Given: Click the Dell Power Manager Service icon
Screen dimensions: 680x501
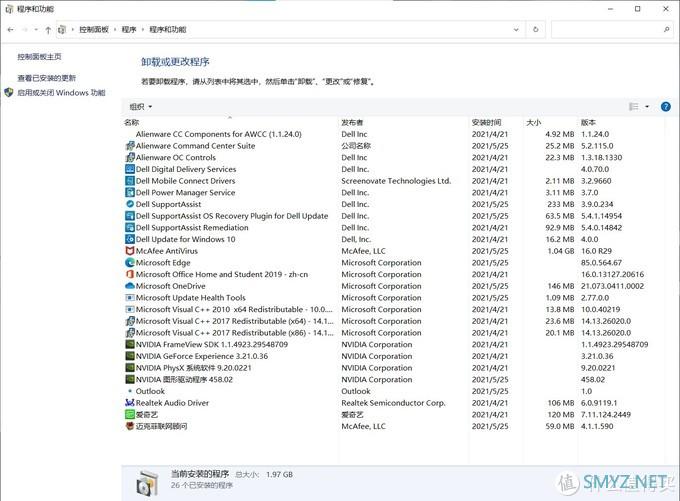Looking at the screenshot, I should point(130,193).
